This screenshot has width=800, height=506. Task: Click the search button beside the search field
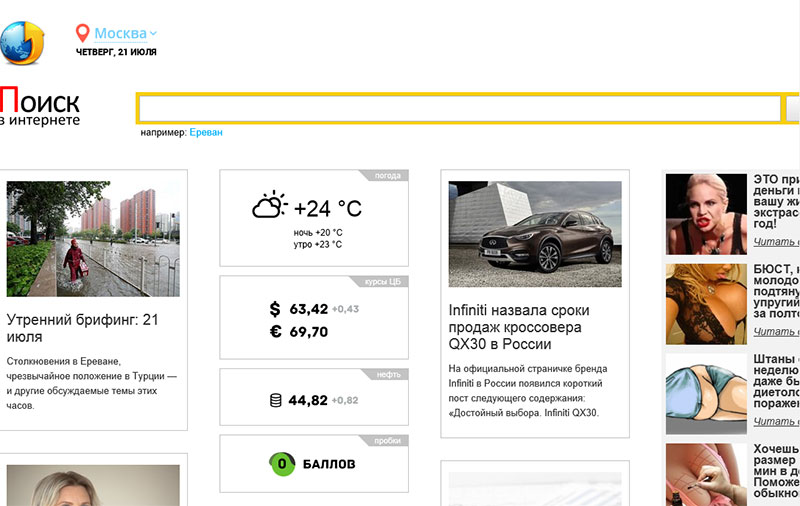tap(792, 108)
